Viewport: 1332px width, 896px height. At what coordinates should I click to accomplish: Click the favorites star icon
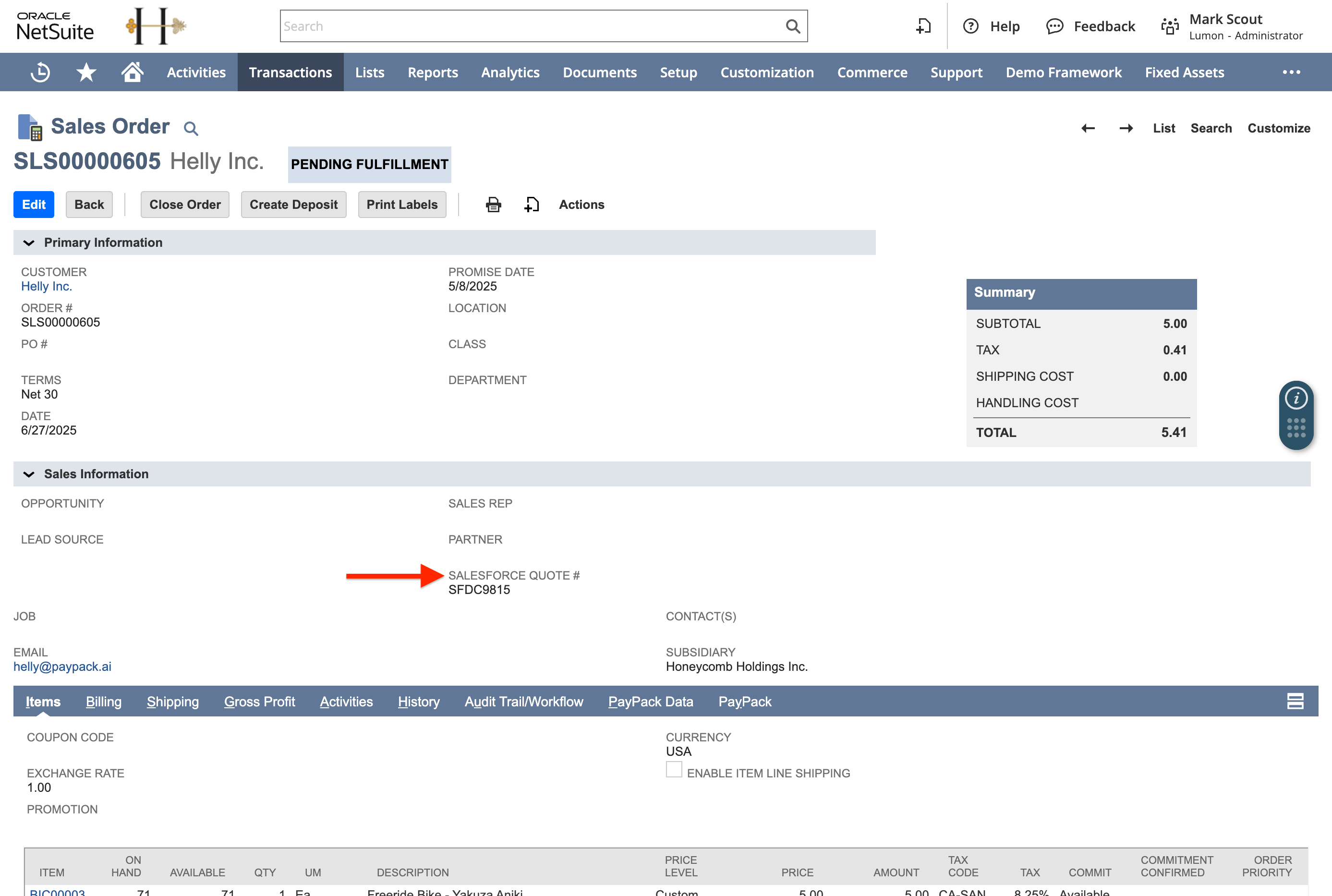pos(86,72)
